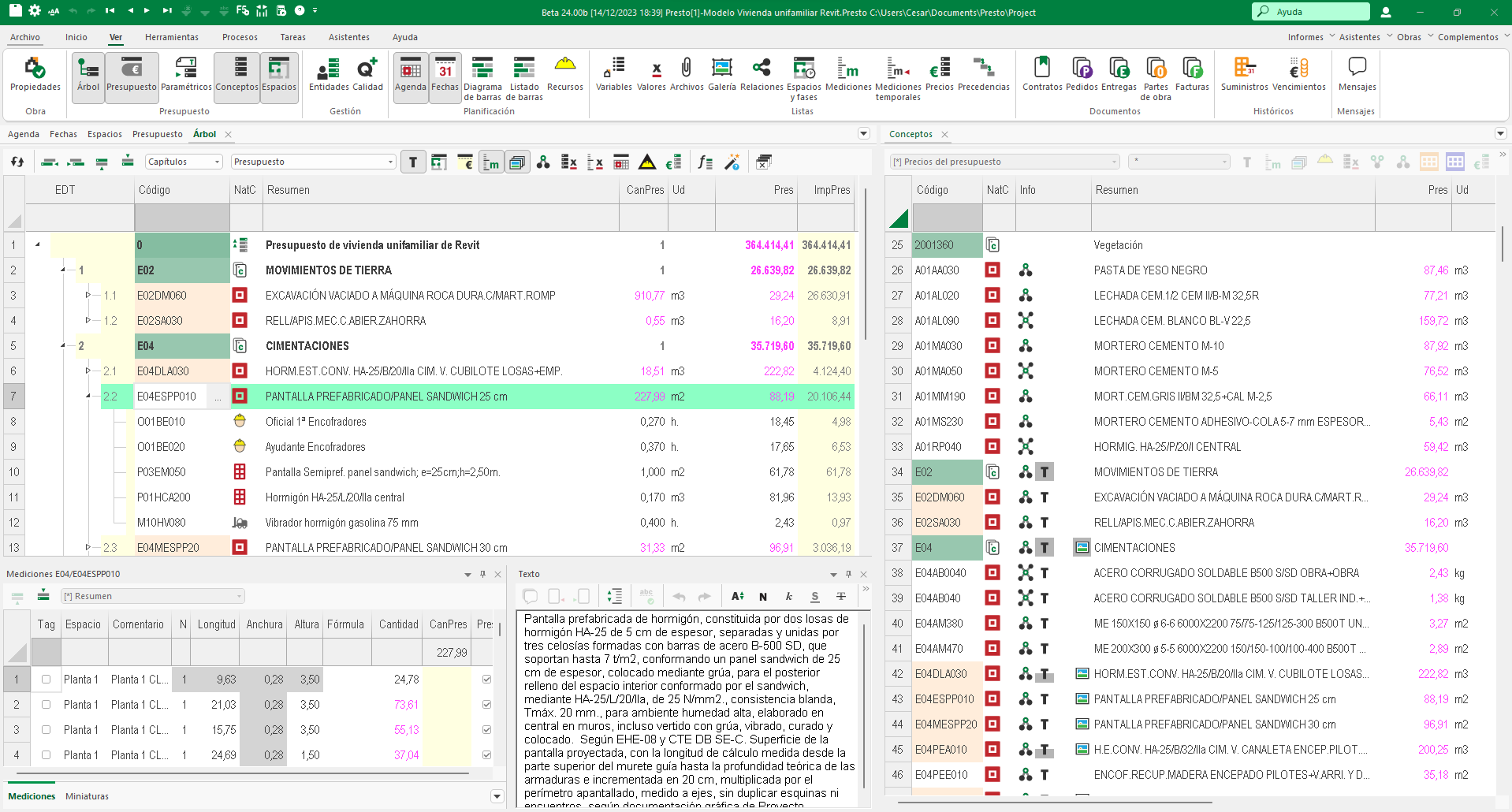Switch to the Miniaturas tab

point(88,796)
